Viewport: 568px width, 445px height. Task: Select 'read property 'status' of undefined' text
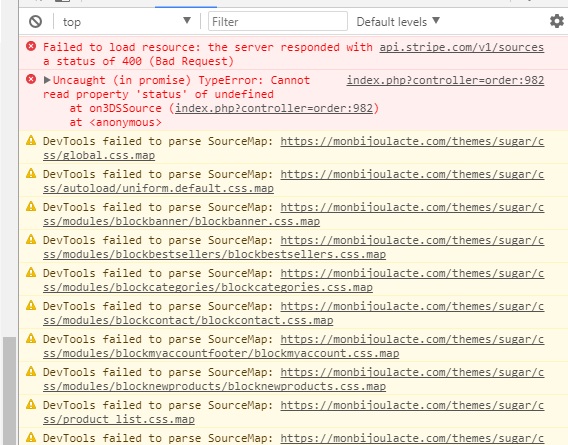[158, 94]
